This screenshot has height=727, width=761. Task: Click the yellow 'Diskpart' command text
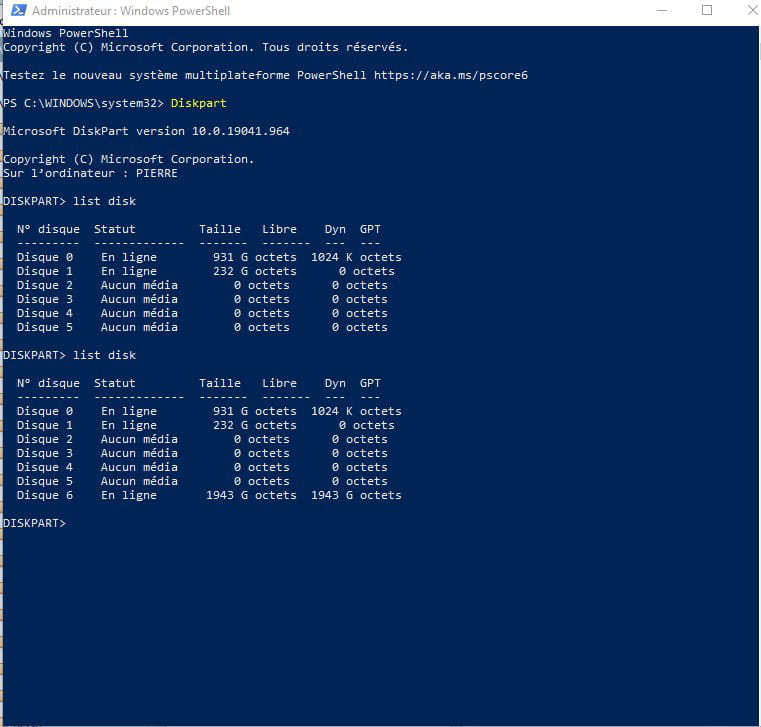(x=198, y=103)
